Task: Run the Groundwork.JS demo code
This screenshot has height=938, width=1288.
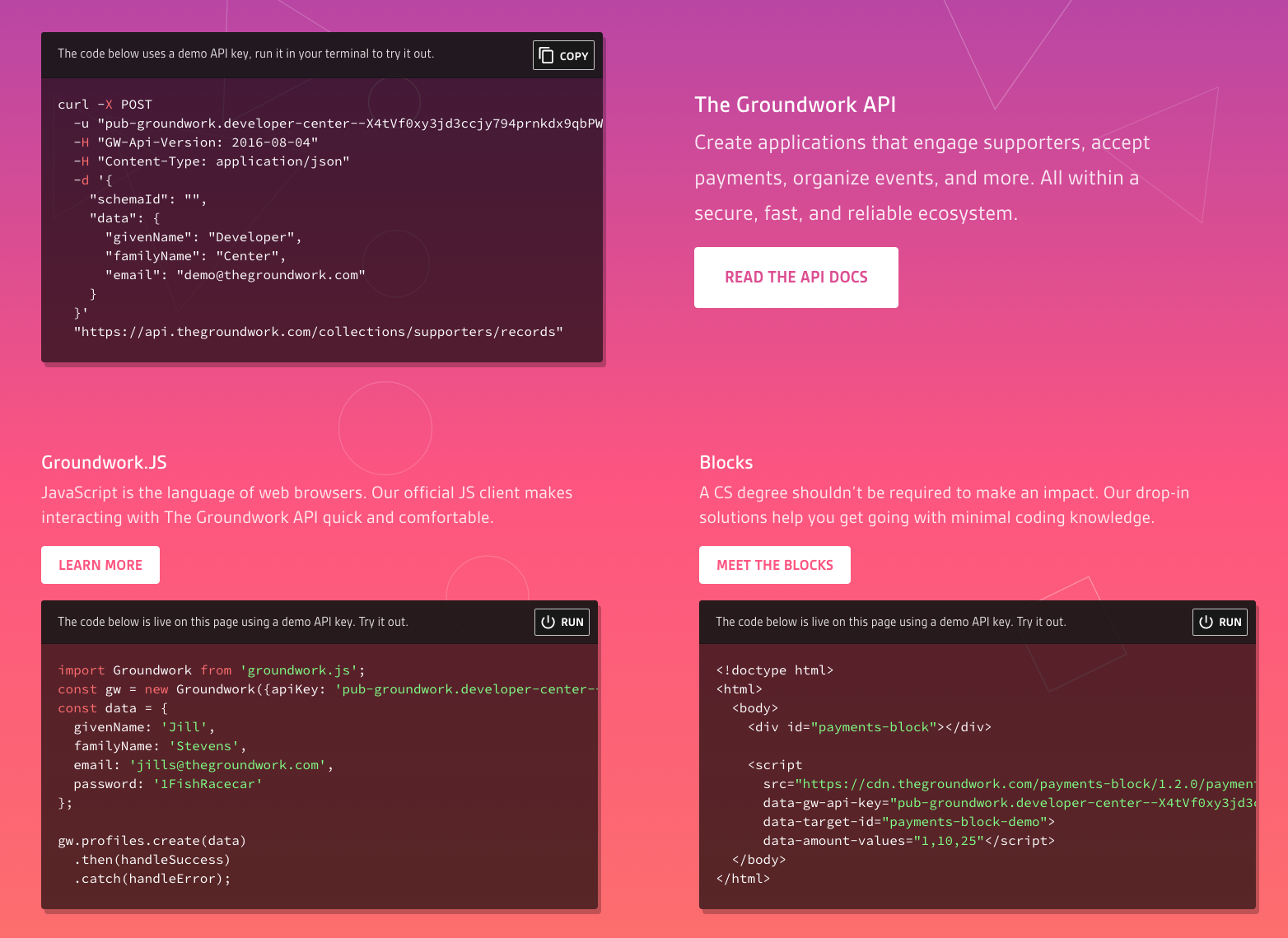Action: (x=562, y=622)
